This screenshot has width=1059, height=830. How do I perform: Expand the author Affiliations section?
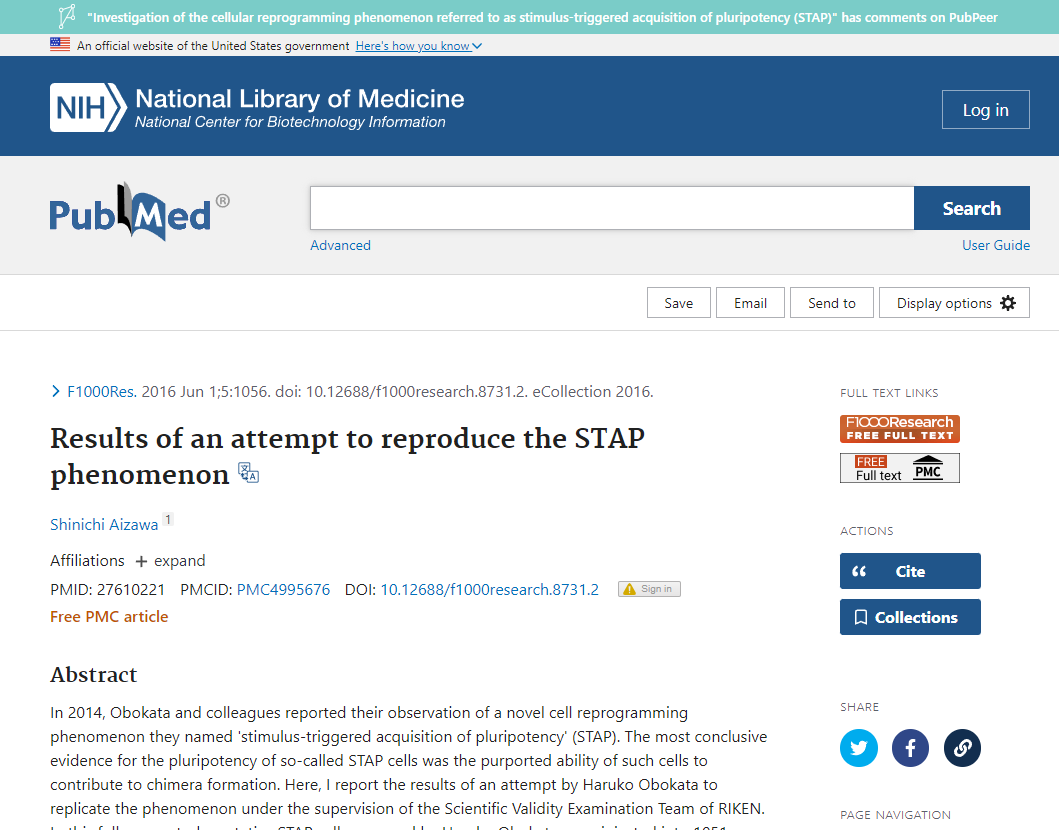[170, 561]
